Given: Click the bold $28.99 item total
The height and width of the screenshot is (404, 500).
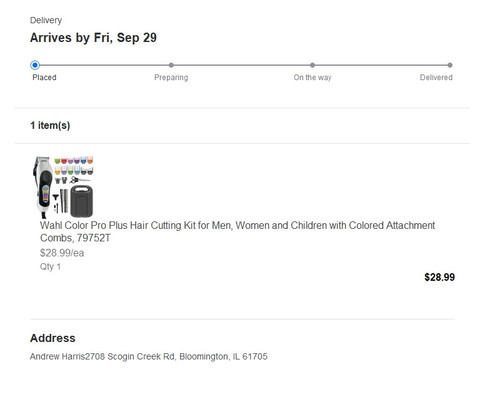Looking at the screenshot, I should [x=439, y=277].
